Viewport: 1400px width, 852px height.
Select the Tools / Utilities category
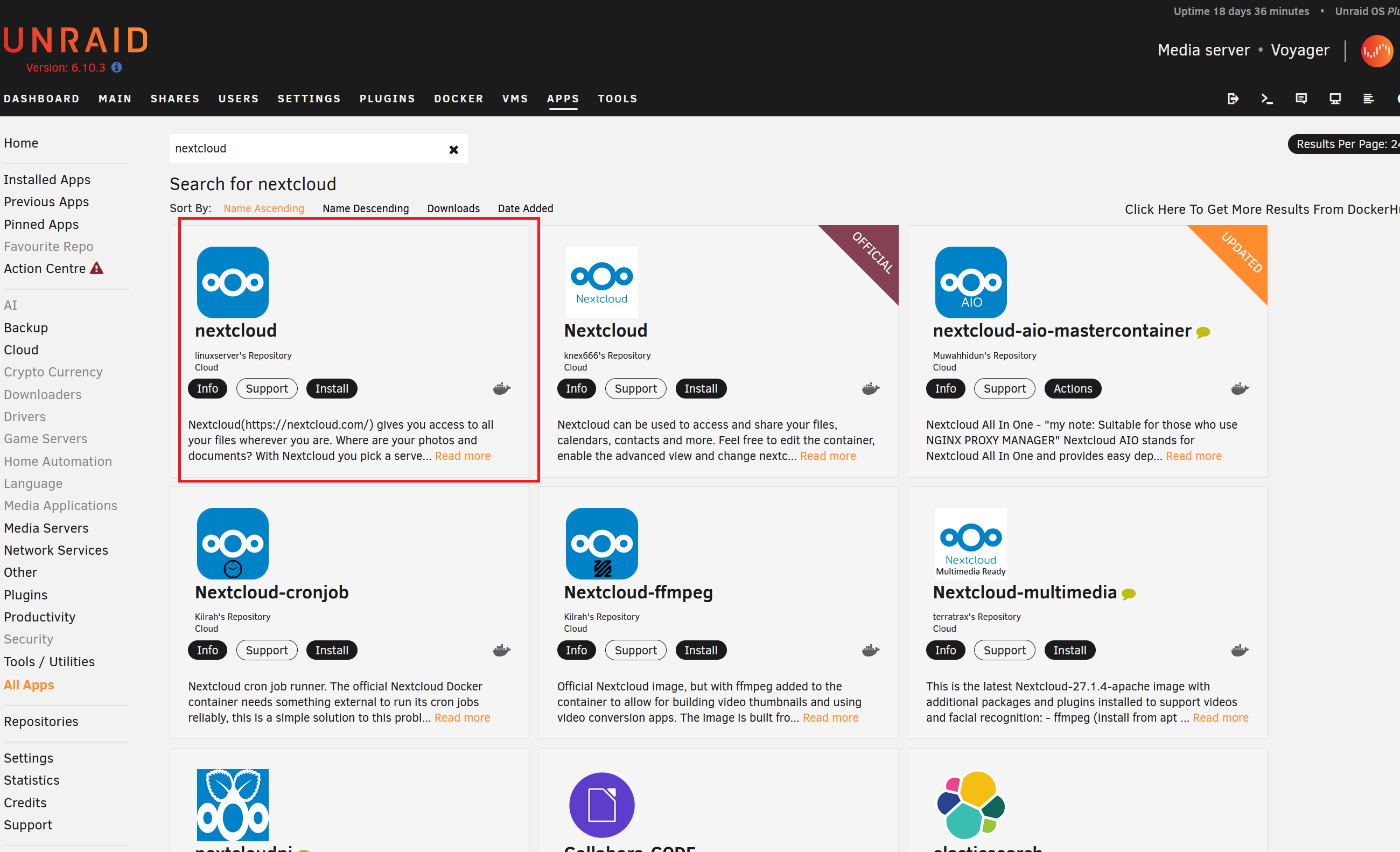[x=49, y=661]
